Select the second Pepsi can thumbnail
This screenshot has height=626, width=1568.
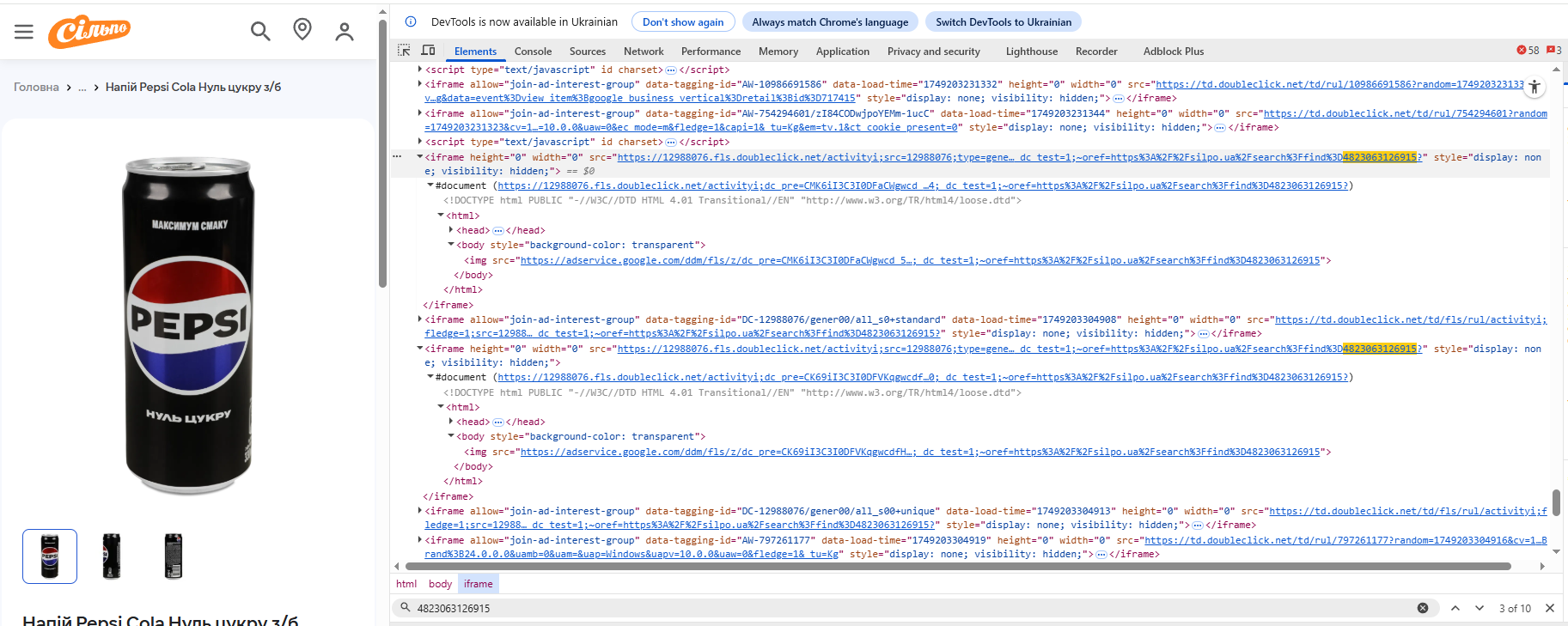click(112, 556)
